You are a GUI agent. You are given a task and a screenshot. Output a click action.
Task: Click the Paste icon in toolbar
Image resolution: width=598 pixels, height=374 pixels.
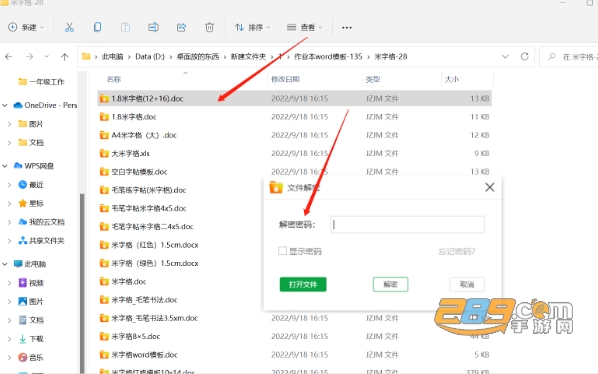125,27
